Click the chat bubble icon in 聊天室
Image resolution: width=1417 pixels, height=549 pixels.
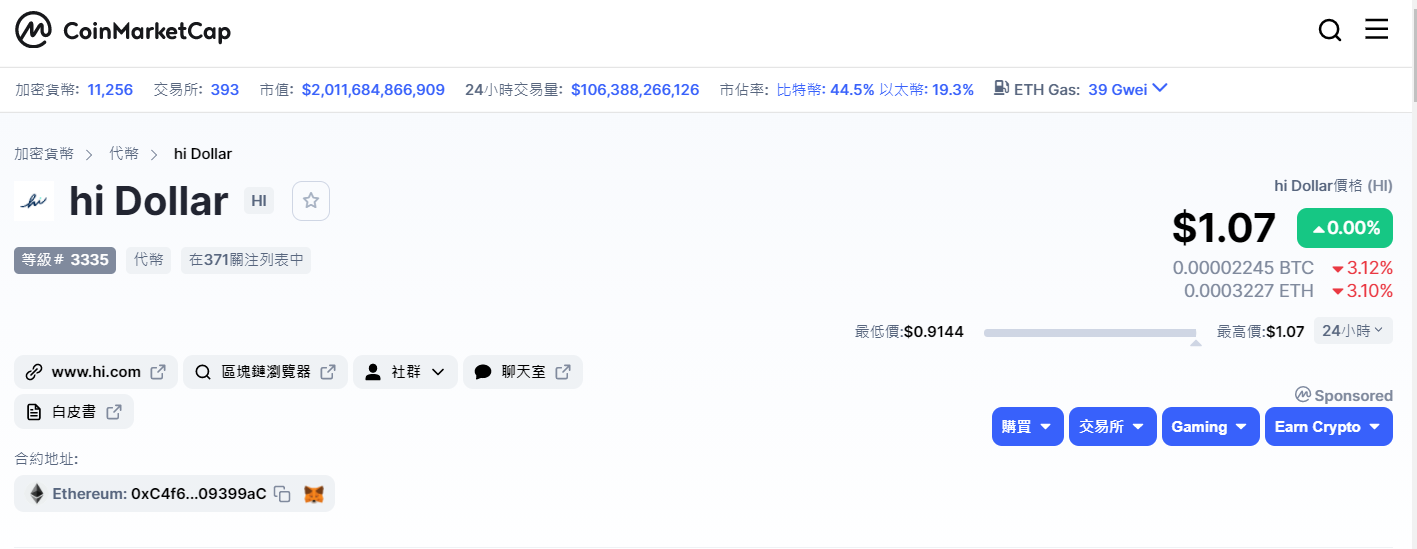coord(483,372)
